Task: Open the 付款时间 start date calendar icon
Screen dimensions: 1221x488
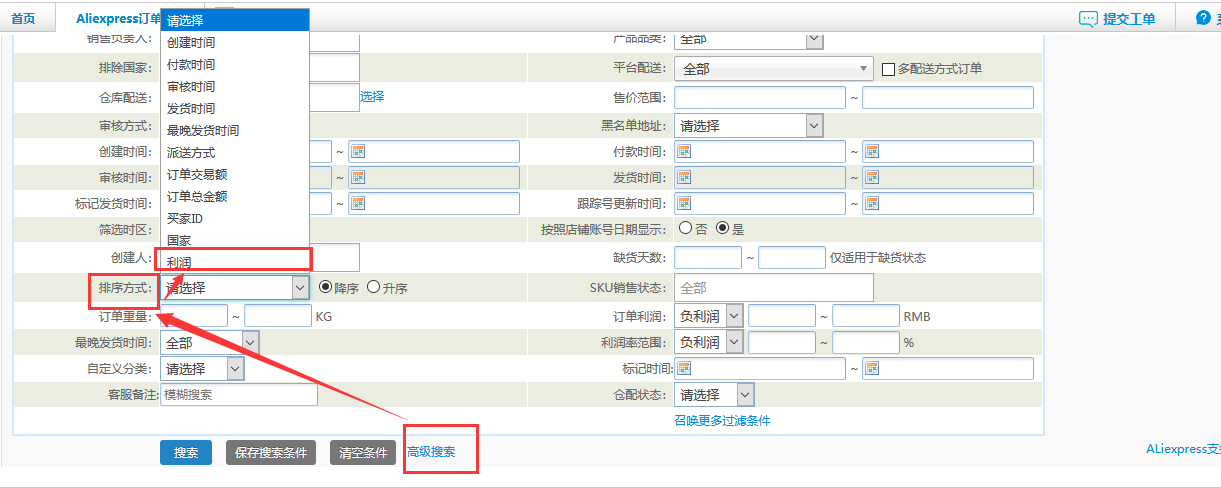Action: click(684, 151)
